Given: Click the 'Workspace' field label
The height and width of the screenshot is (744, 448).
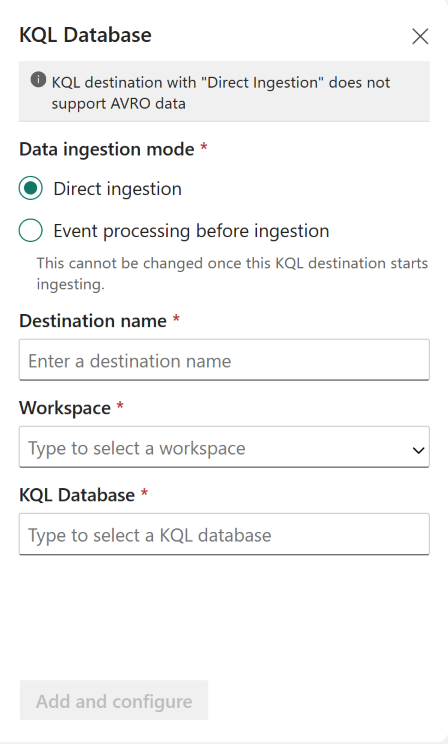Looking at the screenshot, I should [65, 409].
